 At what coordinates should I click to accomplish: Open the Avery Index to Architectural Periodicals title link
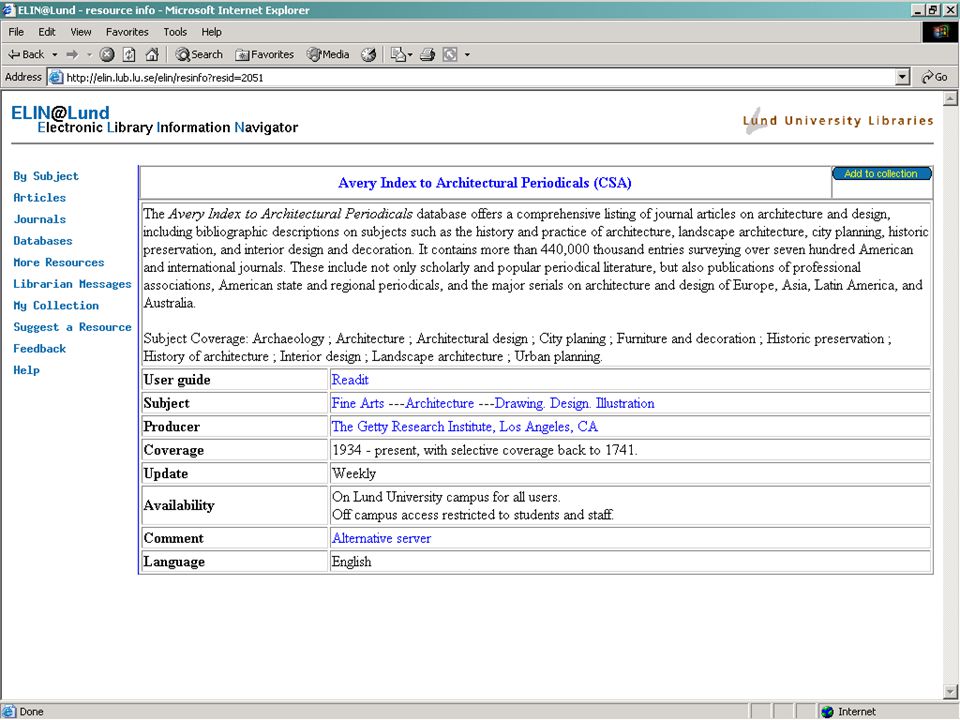click(x=485, y=182)
